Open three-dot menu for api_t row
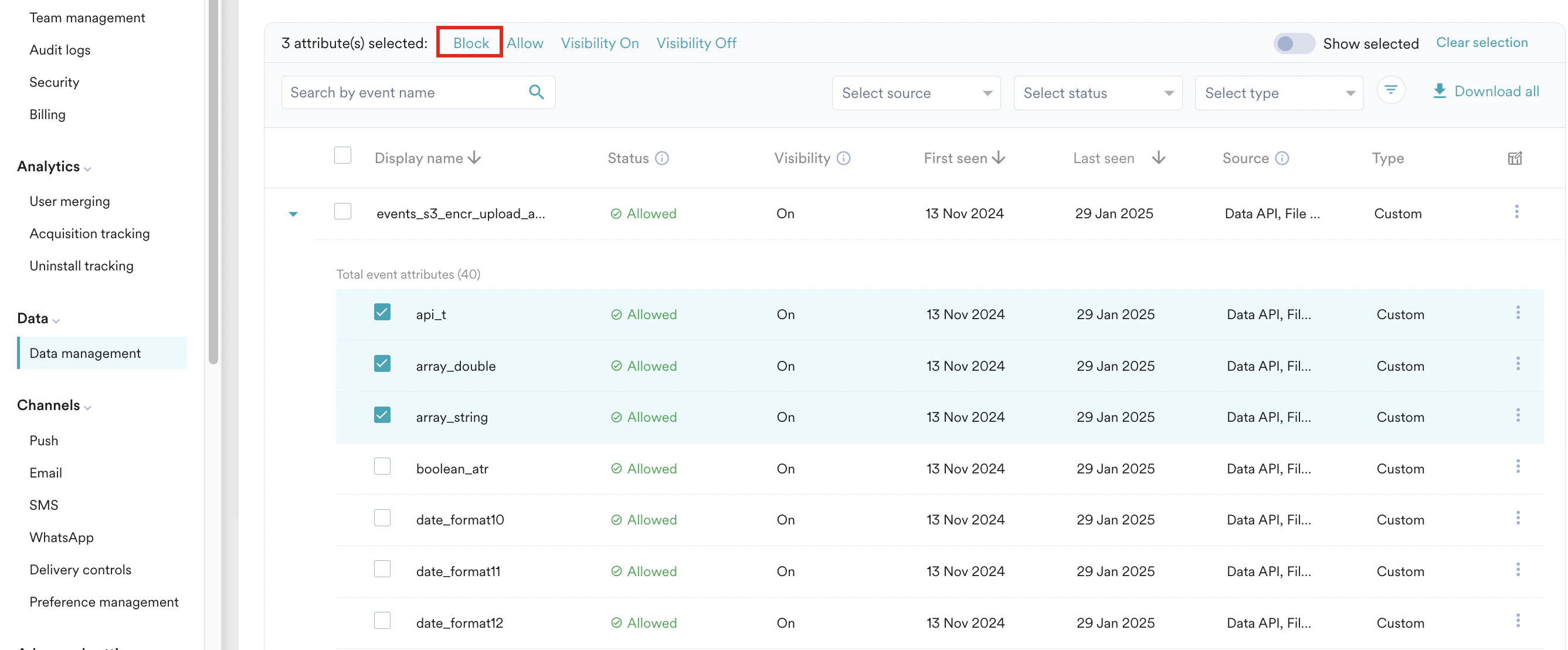 tap(1517, 313)
